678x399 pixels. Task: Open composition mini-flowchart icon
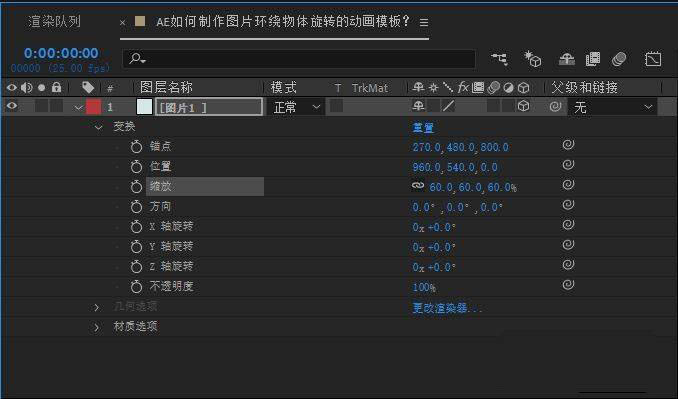click(x=499, y=59)
